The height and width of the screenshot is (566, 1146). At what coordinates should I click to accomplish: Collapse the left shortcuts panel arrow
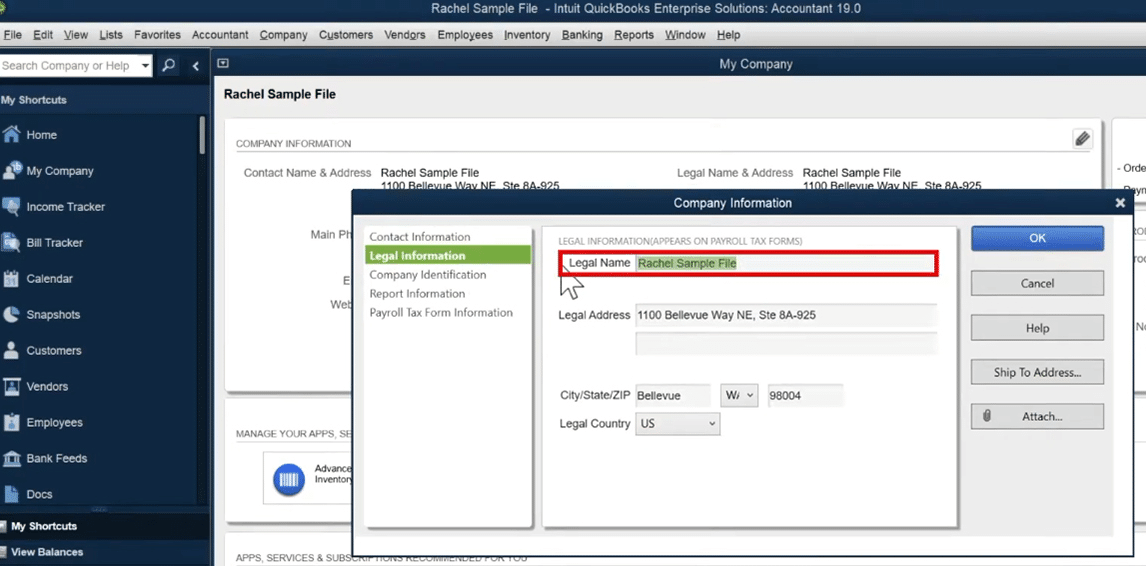click(x=196, y=66)
